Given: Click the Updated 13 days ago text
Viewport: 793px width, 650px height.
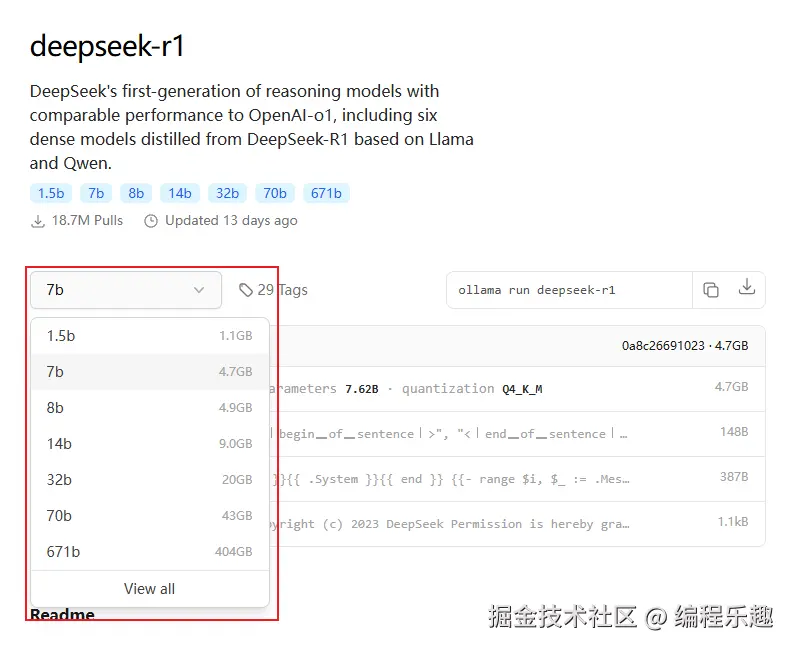Looking at the screenshot, I should (x=231, y=221).
